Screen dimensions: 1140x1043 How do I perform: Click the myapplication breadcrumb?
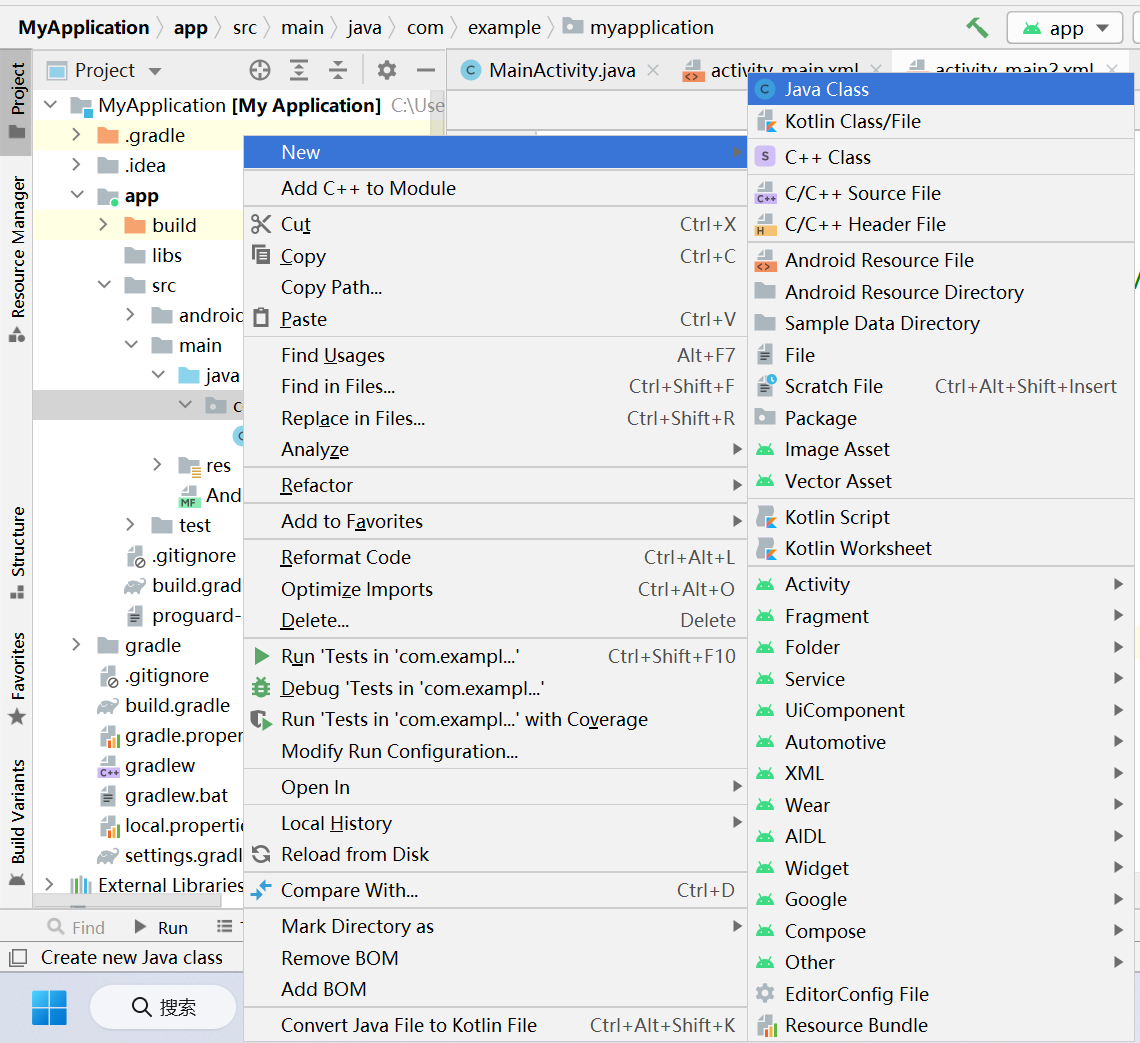639,28
